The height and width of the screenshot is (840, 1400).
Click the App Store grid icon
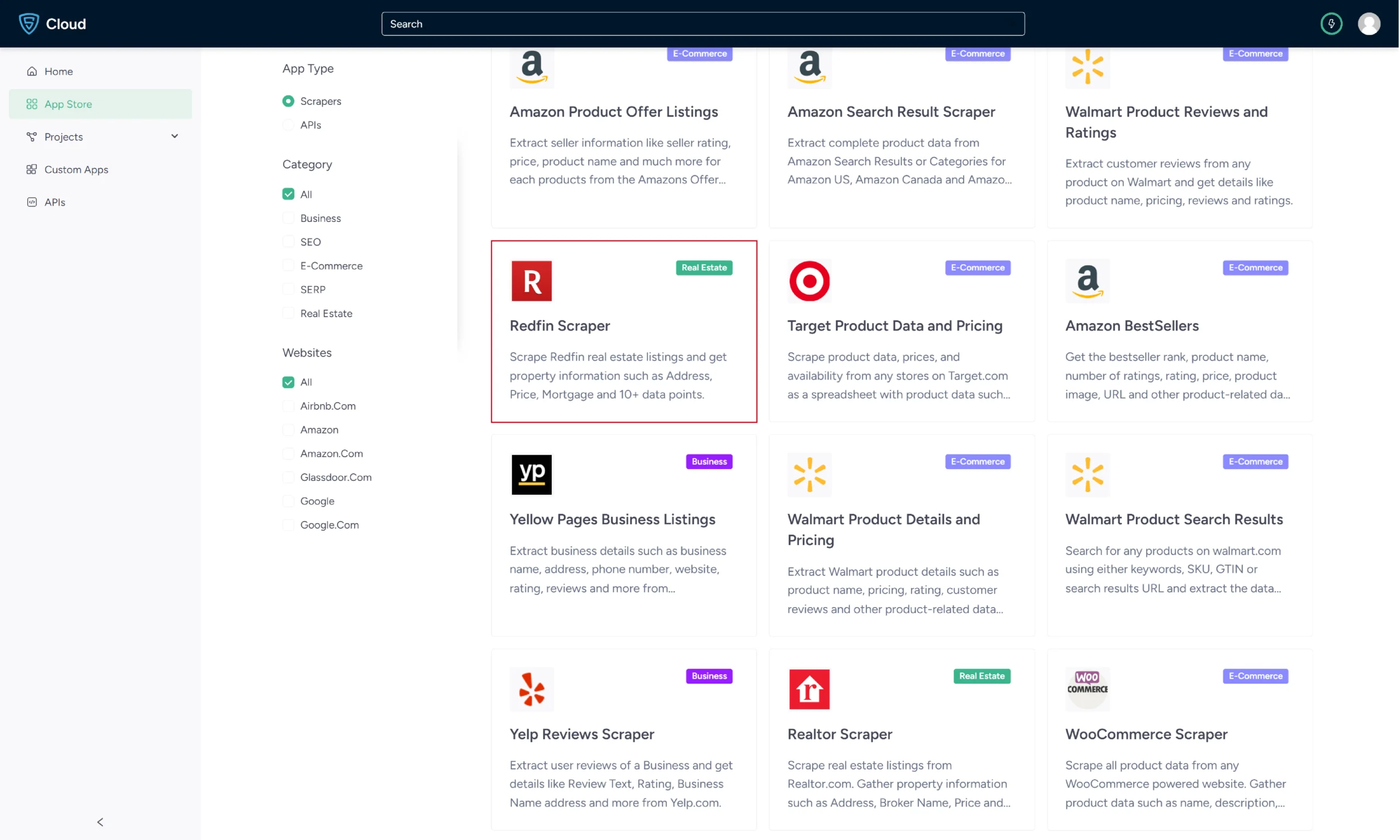pyautogui.click(x=32, y=104)
